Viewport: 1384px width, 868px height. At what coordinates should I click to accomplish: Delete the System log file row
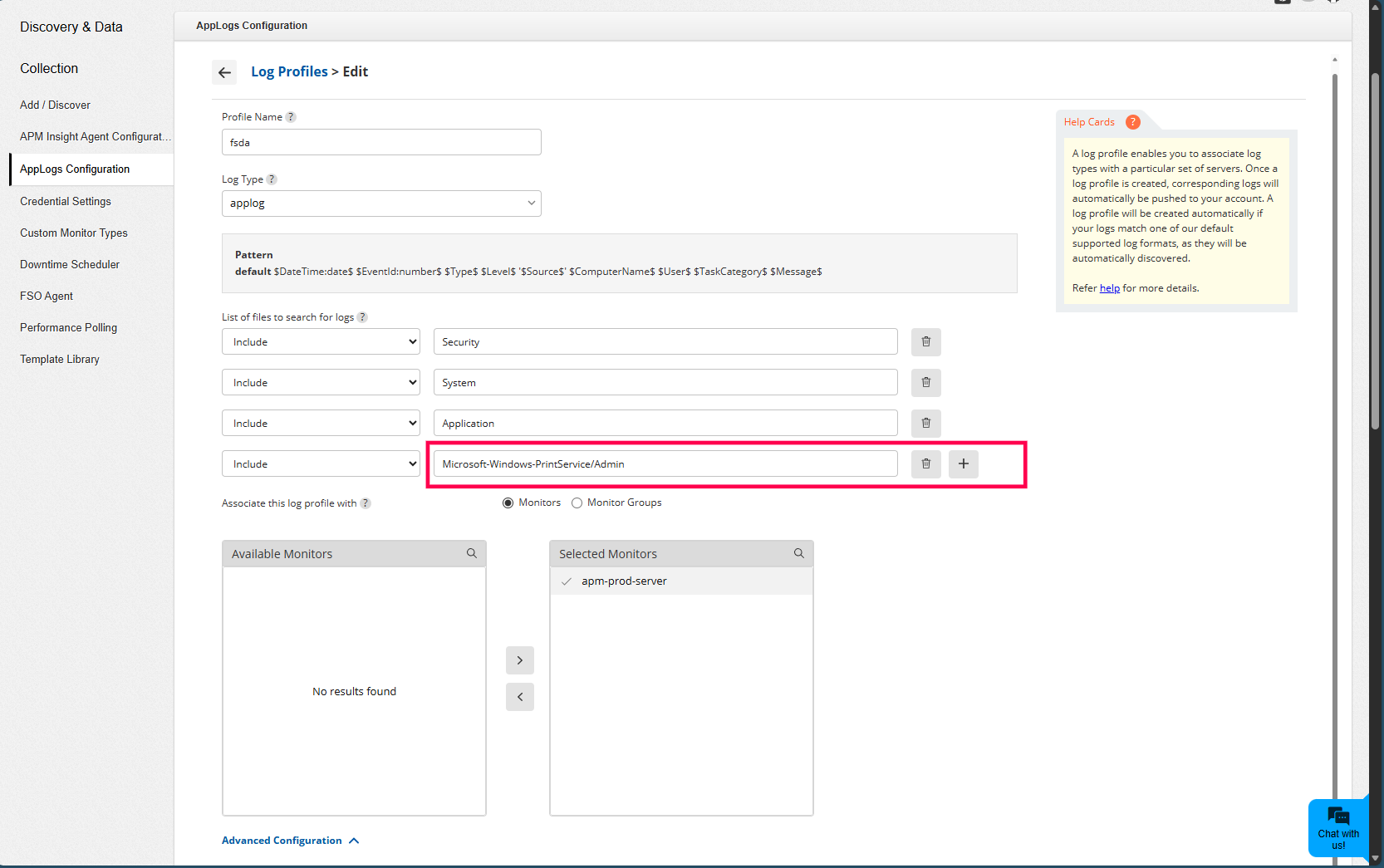[x=925, y=383]
